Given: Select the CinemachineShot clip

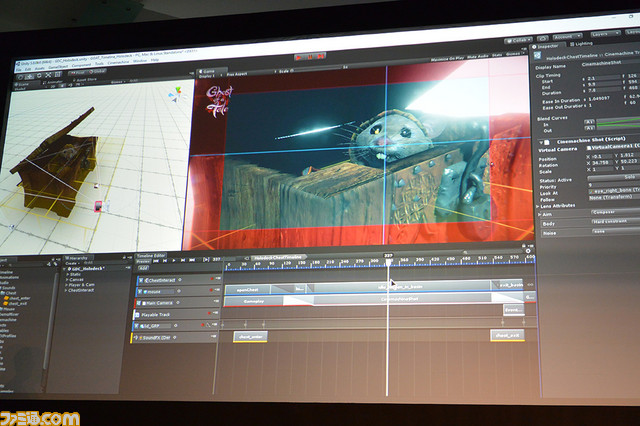Looking at the screenshot, I should click(402, 299).
